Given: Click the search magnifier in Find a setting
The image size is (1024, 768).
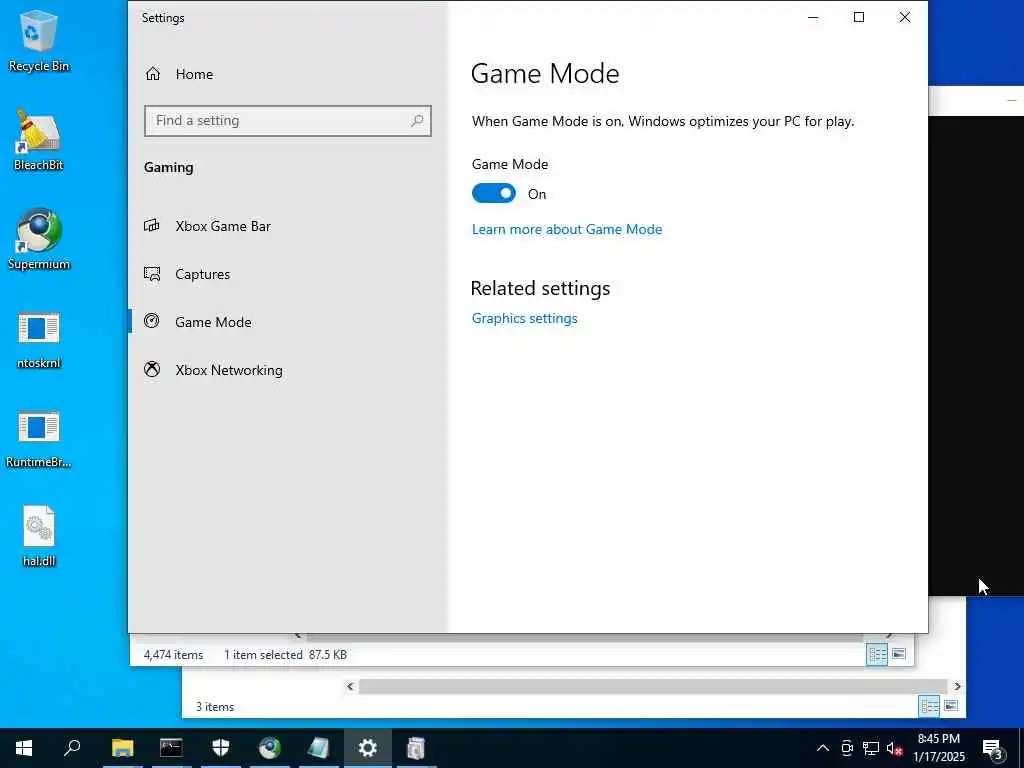Looking at the screenshot, I should (x=417, y=121).
